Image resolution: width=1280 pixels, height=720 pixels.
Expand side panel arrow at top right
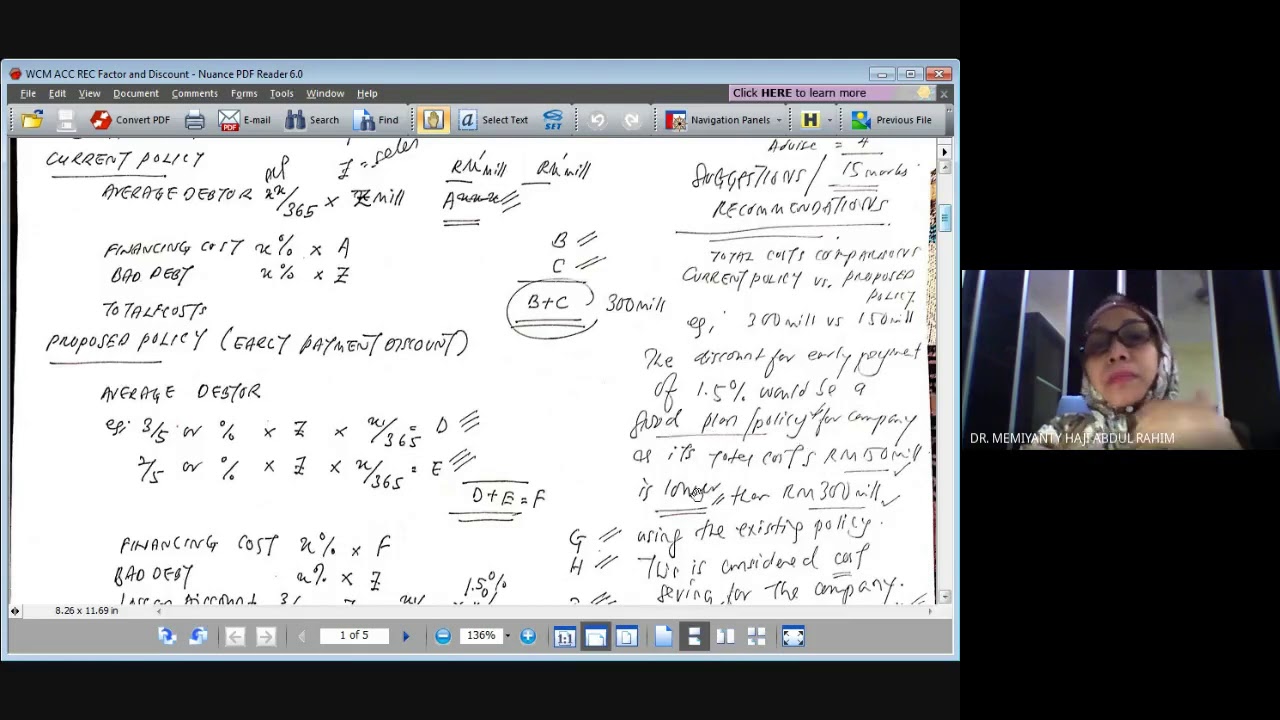[x=944, y=152]
